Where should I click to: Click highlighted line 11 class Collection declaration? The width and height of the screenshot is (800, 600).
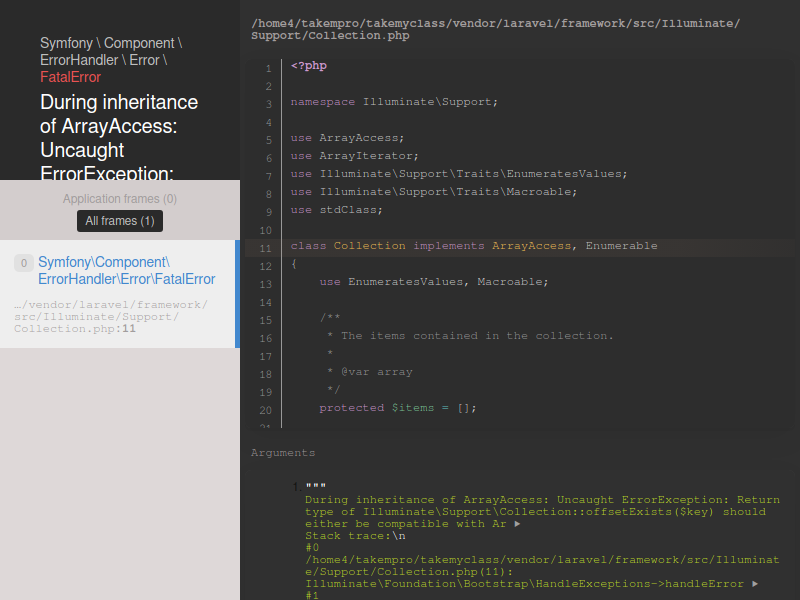coord(474,246)
